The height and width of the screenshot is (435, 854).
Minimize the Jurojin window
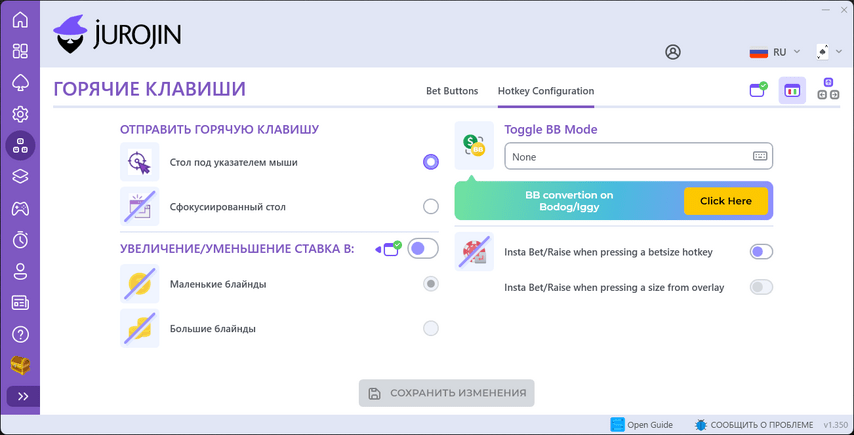click(x=826, y=9)
